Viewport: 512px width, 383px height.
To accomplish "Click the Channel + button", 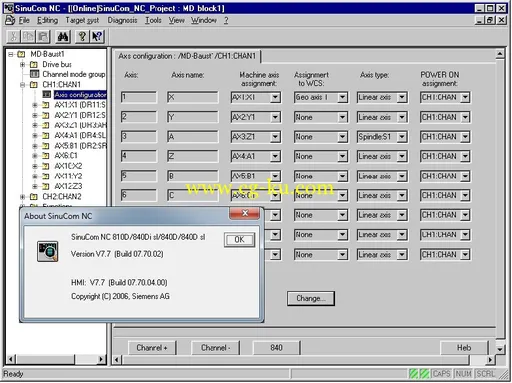I will point(152,348).
